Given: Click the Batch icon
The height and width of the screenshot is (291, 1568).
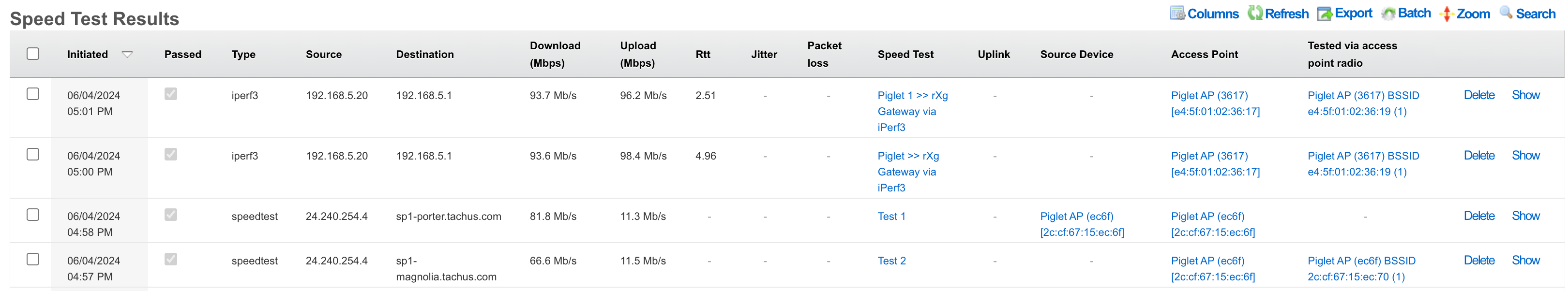Looking at the screenshot, I should pyautogui.click(x=1388, y=14).
